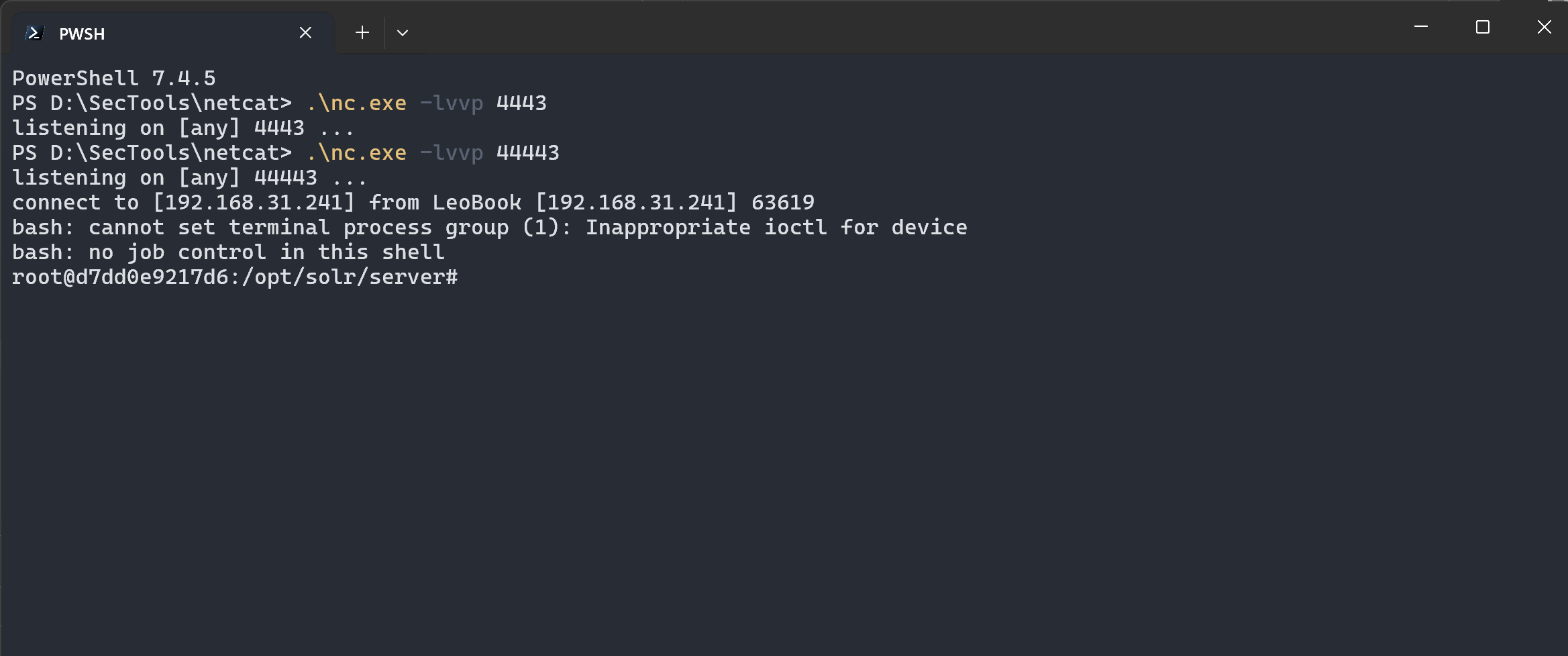This screenshot has height=656, width=1568.
Task: Click the 'no job control in this shell' line
Action: [266, 252]
